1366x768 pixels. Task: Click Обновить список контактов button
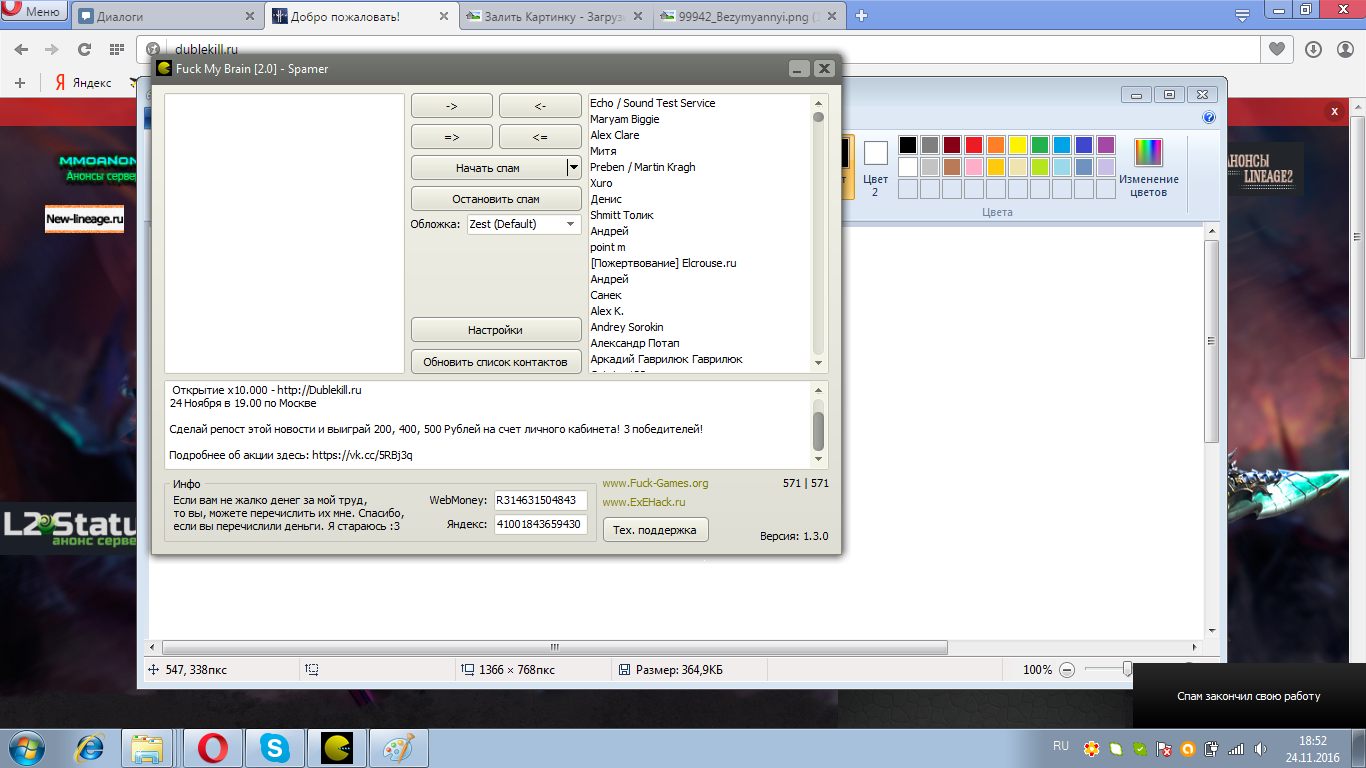[496, 361]
